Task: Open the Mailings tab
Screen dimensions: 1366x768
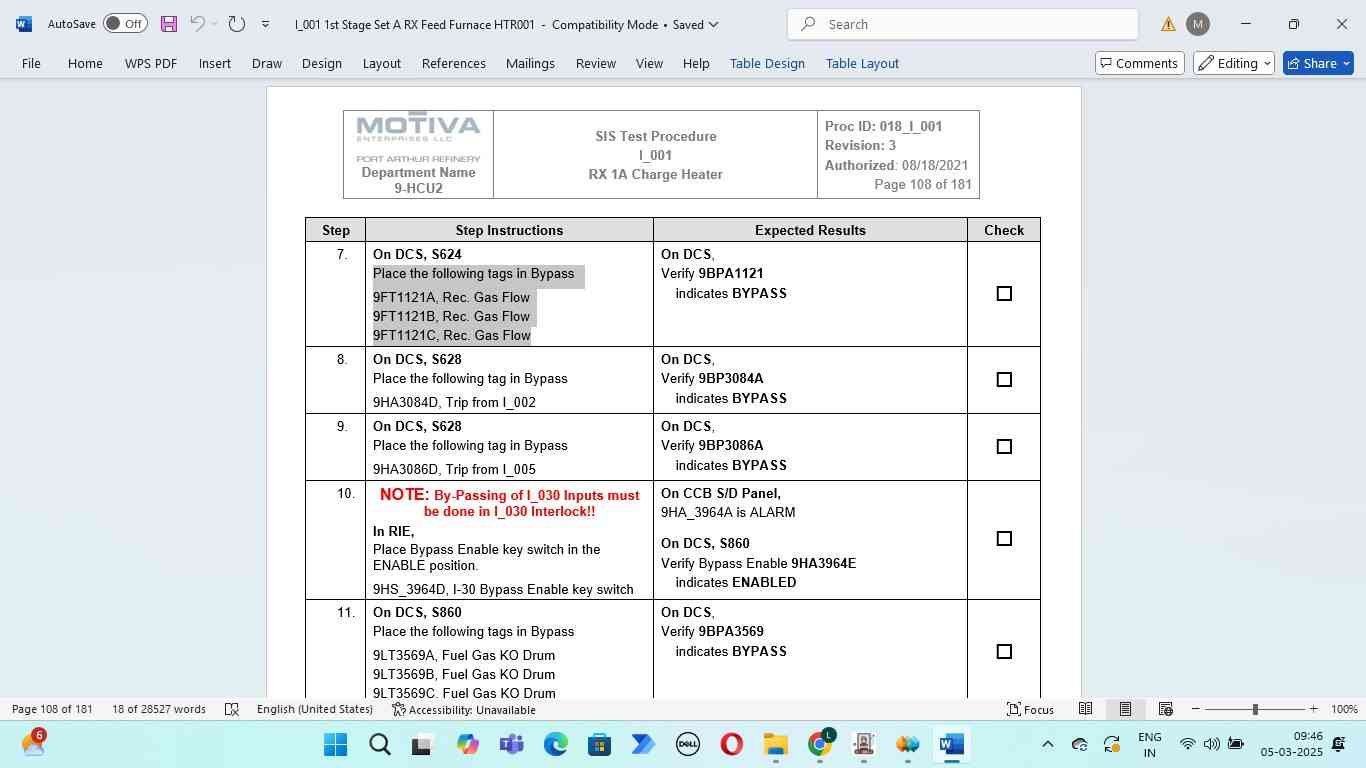Action: tap(530, 63)
